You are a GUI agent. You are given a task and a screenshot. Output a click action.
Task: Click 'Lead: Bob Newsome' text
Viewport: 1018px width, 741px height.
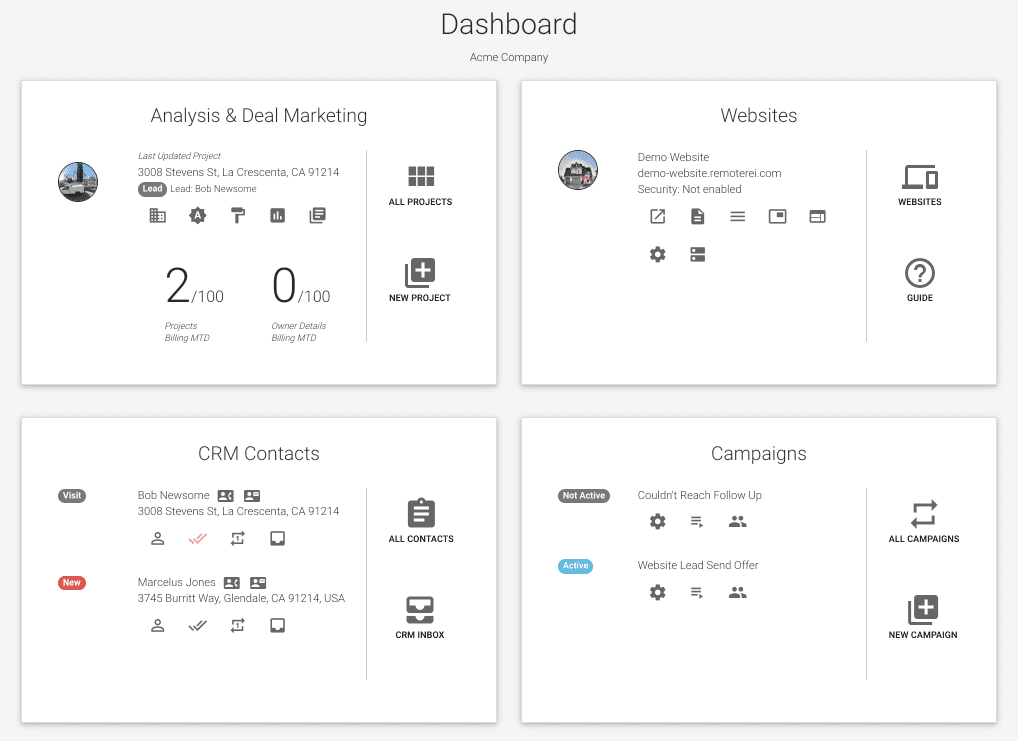213,189
